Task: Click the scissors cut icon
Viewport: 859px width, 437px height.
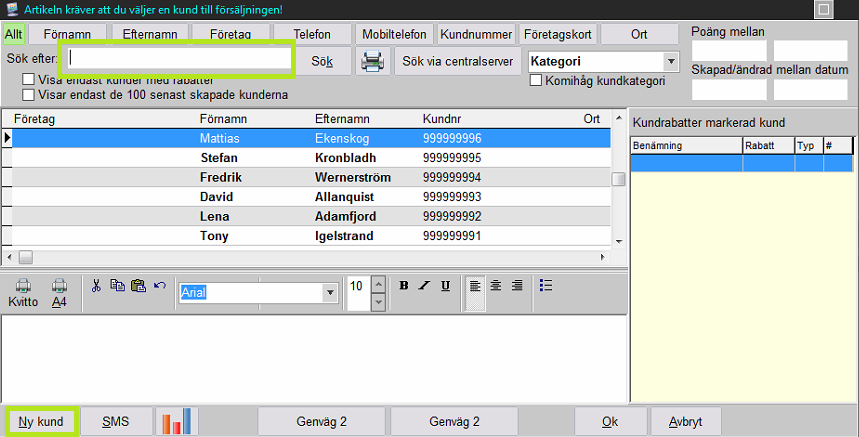Action: pos(96,285)
